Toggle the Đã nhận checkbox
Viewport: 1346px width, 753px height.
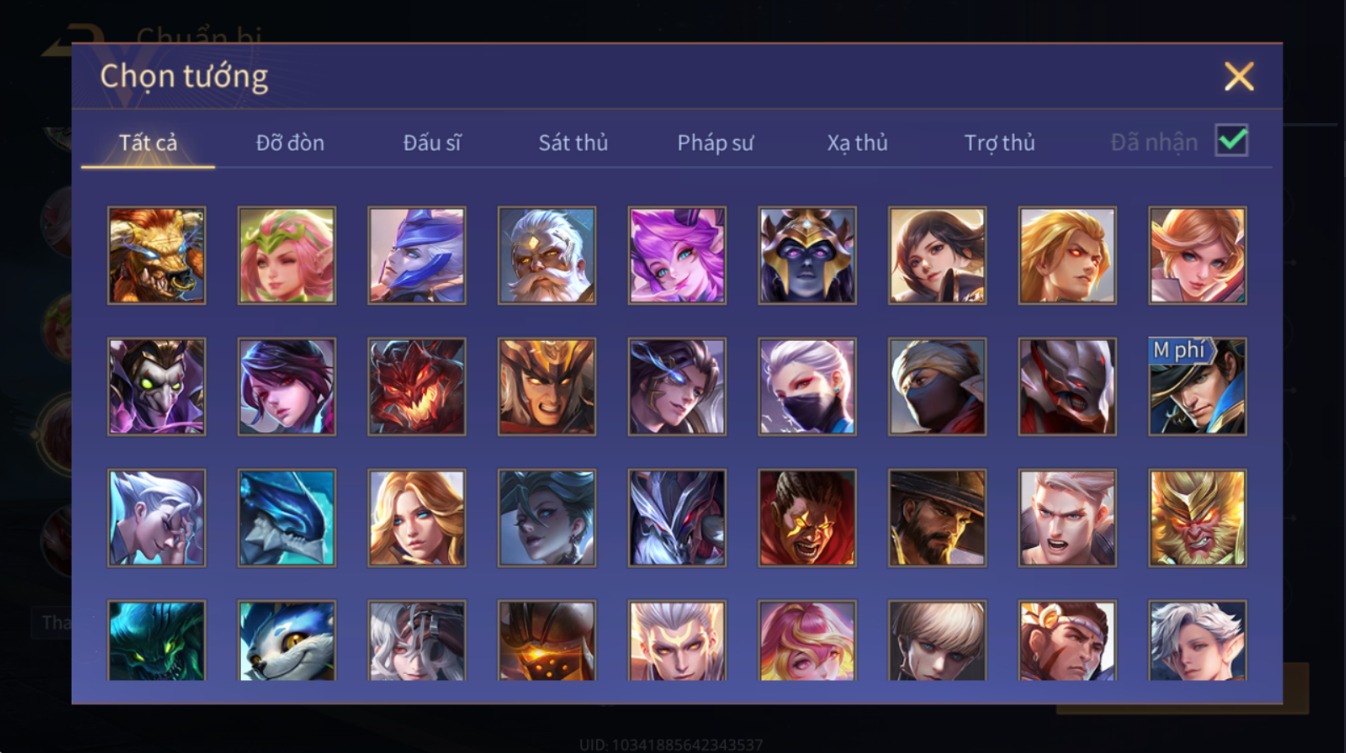[1231, 140]
